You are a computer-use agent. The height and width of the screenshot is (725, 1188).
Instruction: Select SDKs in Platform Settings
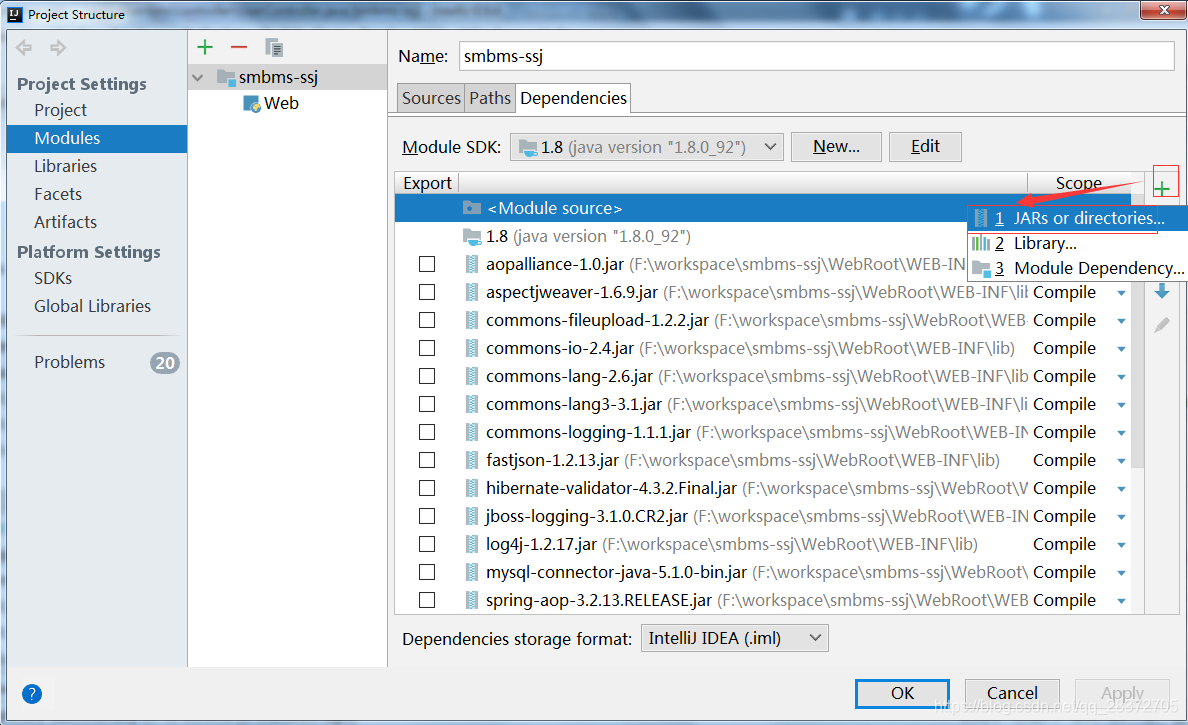pos(97,278)
